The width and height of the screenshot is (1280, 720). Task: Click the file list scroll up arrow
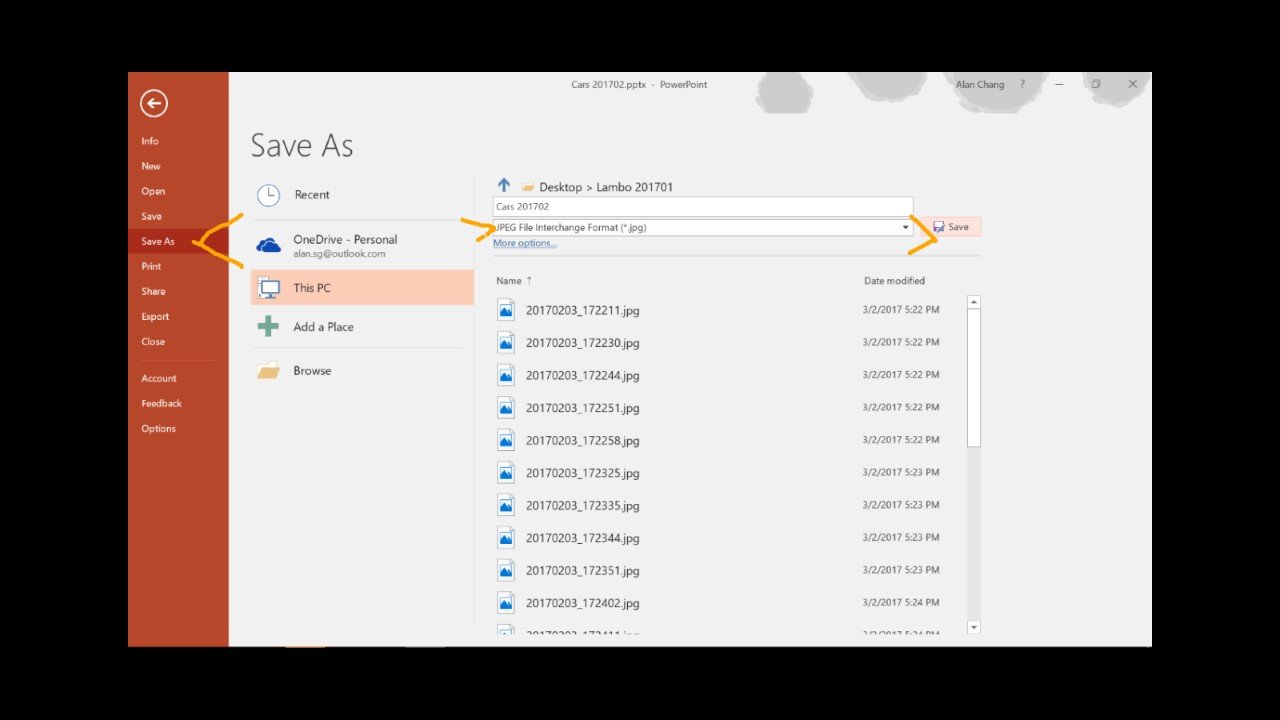point(974,302)
